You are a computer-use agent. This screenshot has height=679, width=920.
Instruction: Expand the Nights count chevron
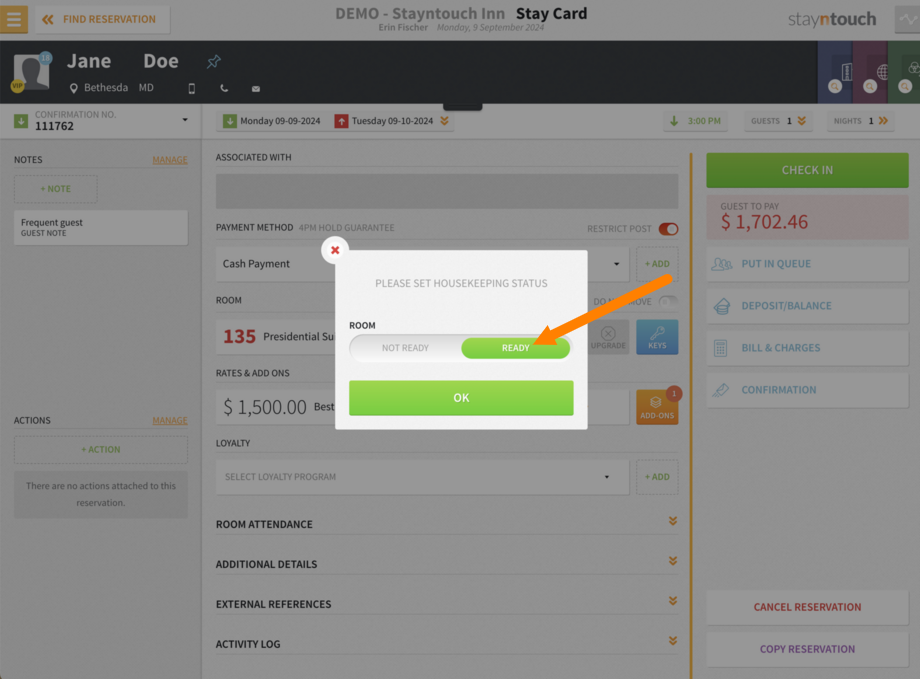click(884, 121)
